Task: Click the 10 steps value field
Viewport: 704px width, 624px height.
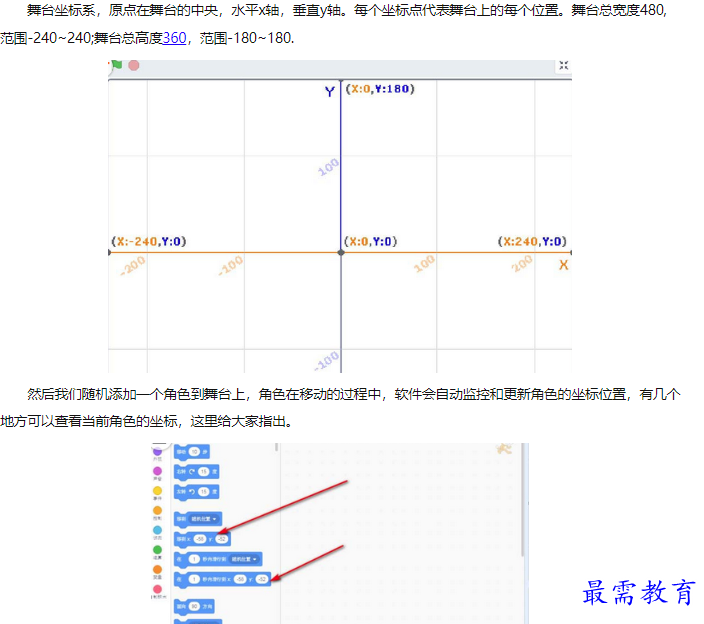Action: 194,452
